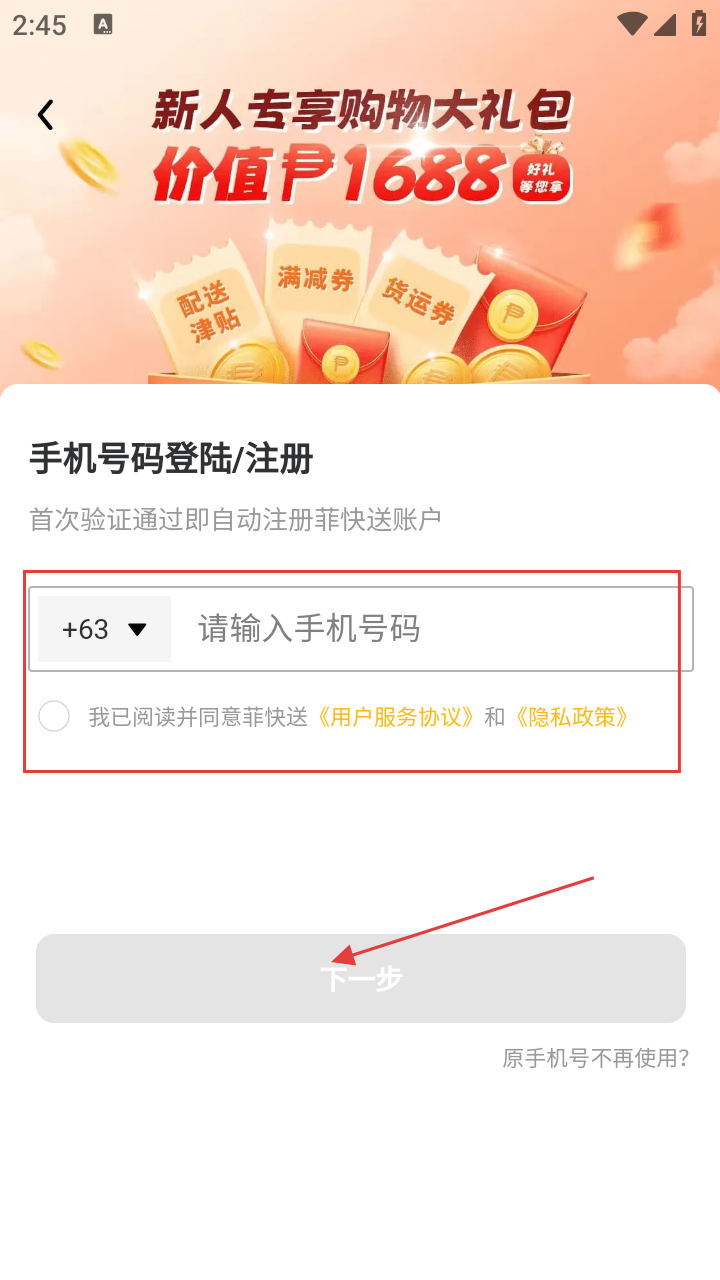Tap the Wi-Fi status icon

coord(631,24)
